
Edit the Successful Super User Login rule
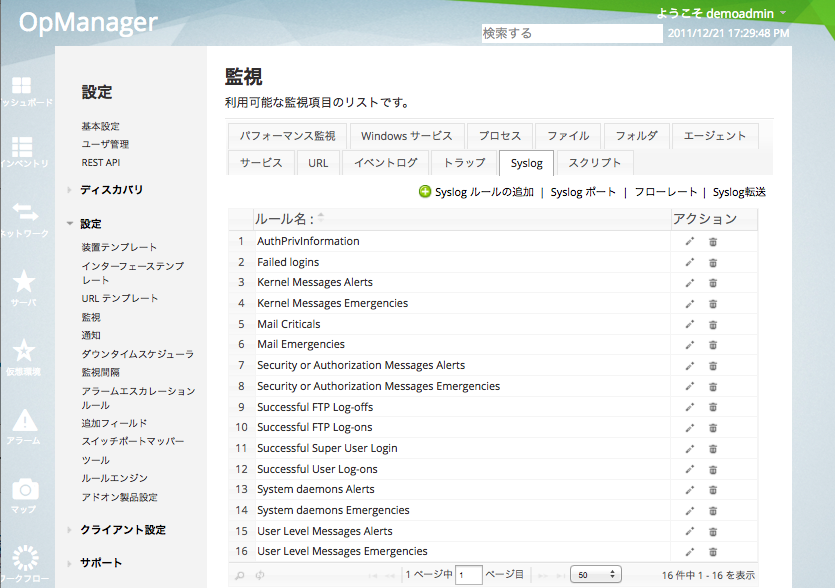[689, 448]
